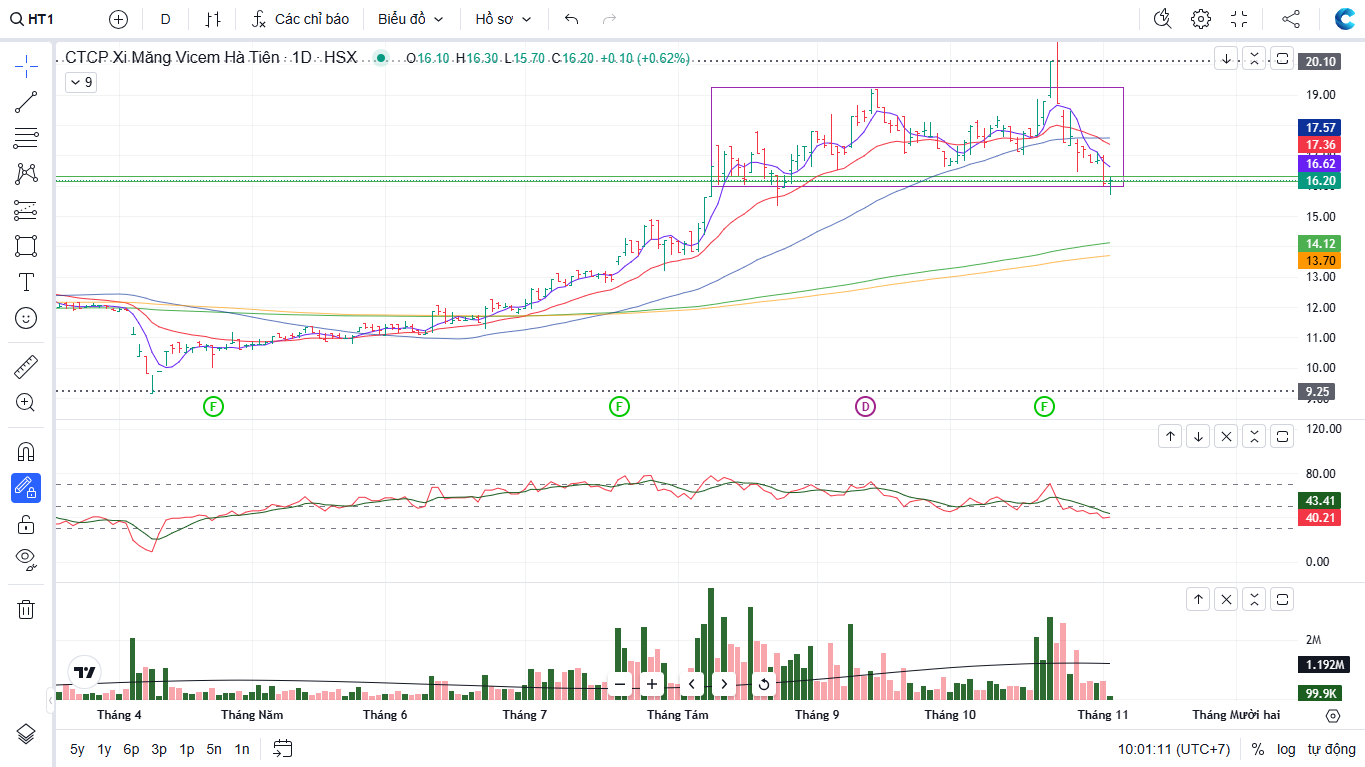1365x767 pixels.
Task: Click the trash icon to remove drawings
Action: click(26, 609)
